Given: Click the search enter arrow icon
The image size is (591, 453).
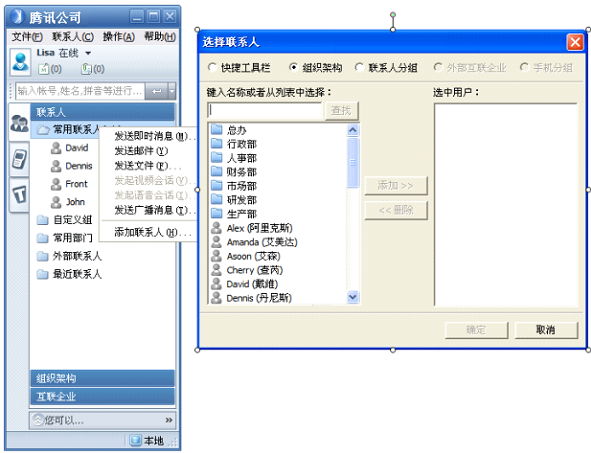Looking at the screenshot, I should (156, 91).
